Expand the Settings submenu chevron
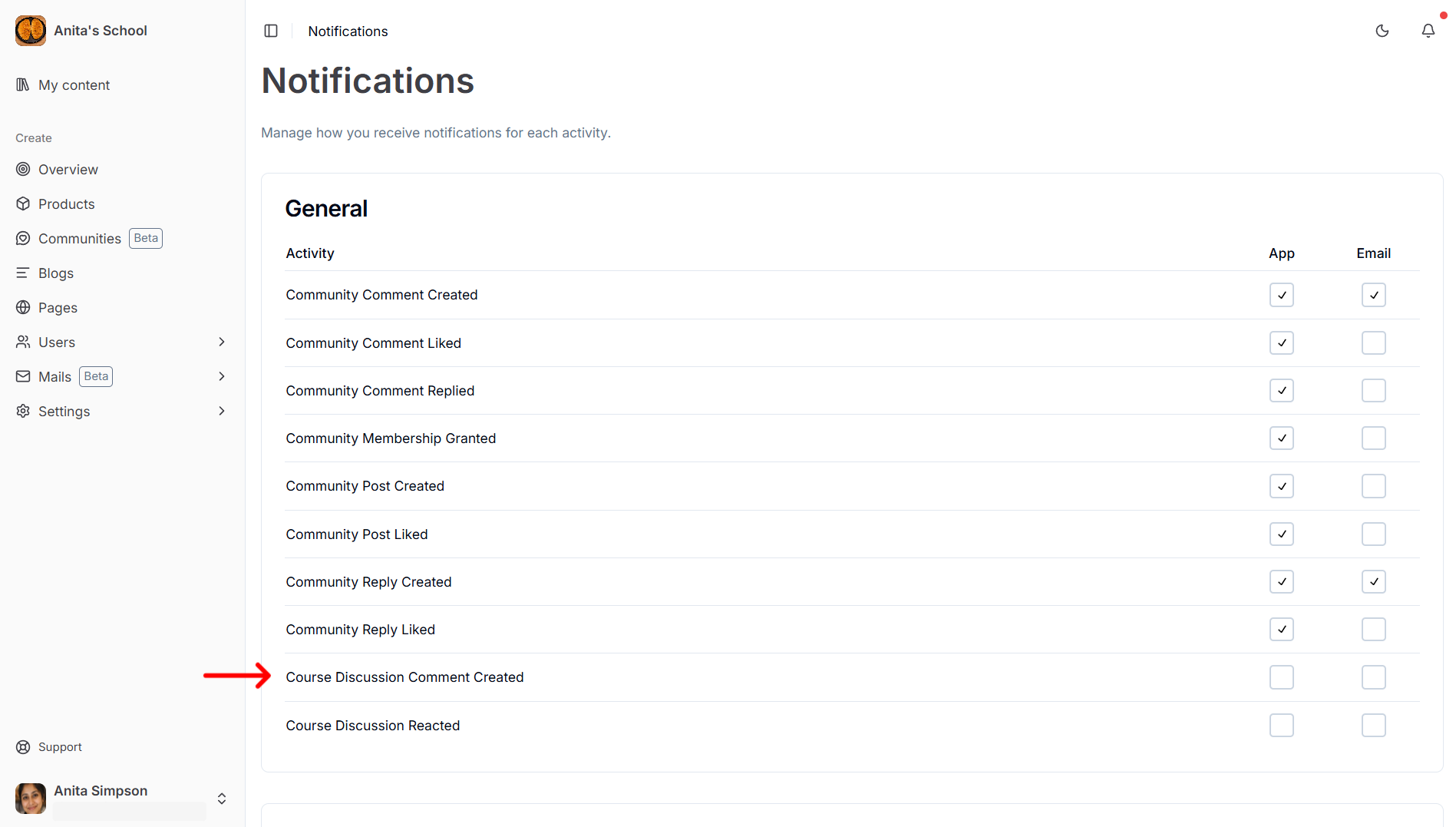Screen dimensions: 1456x827 coord(222,411)
